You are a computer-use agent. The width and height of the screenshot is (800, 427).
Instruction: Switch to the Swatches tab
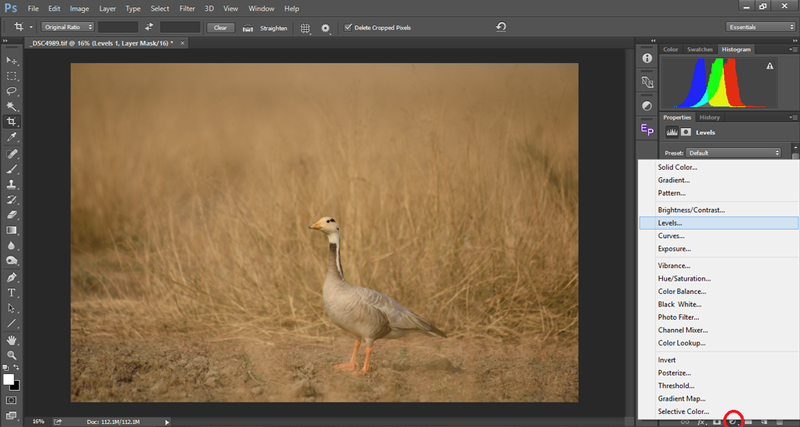tap(700, 49)
